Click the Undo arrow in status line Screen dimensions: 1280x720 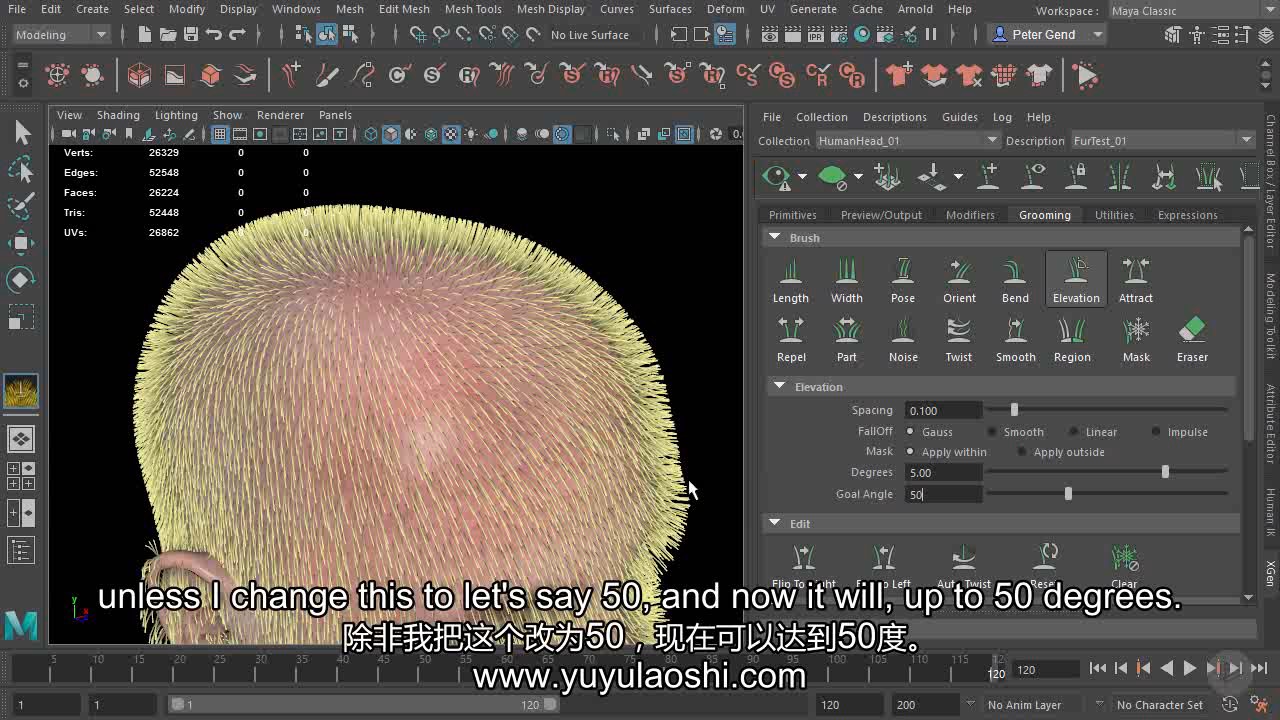[x=213, y=34]
